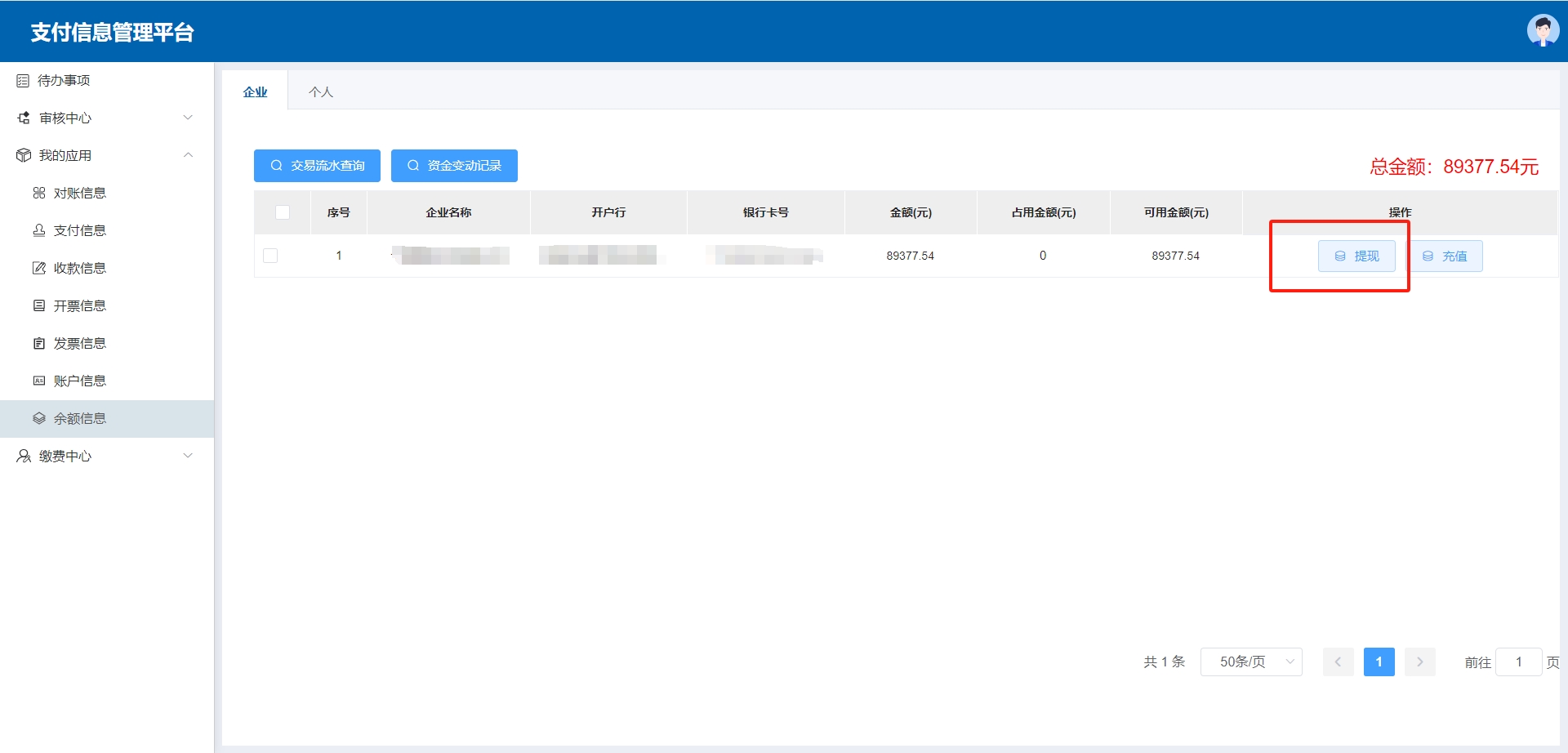
Task: Toggle the select-all checkbox in table header
Action: pos(283,212)
